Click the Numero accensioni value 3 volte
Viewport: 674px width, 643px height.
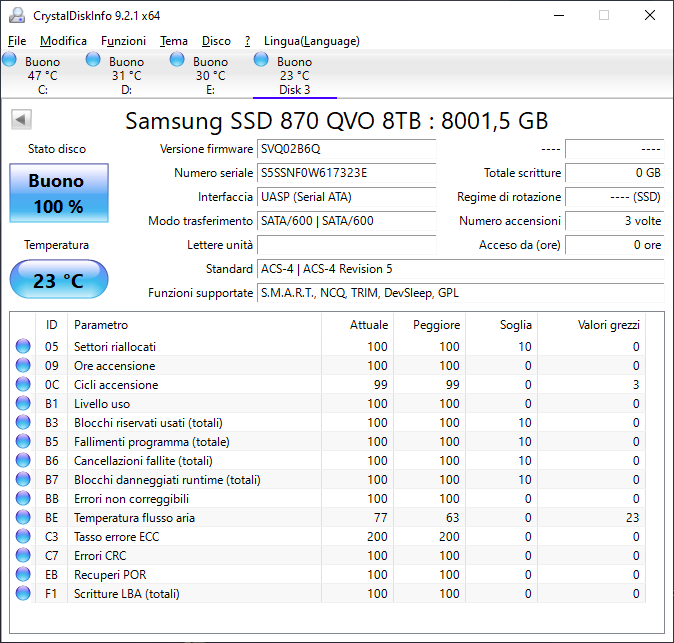[x=615, y=221]
